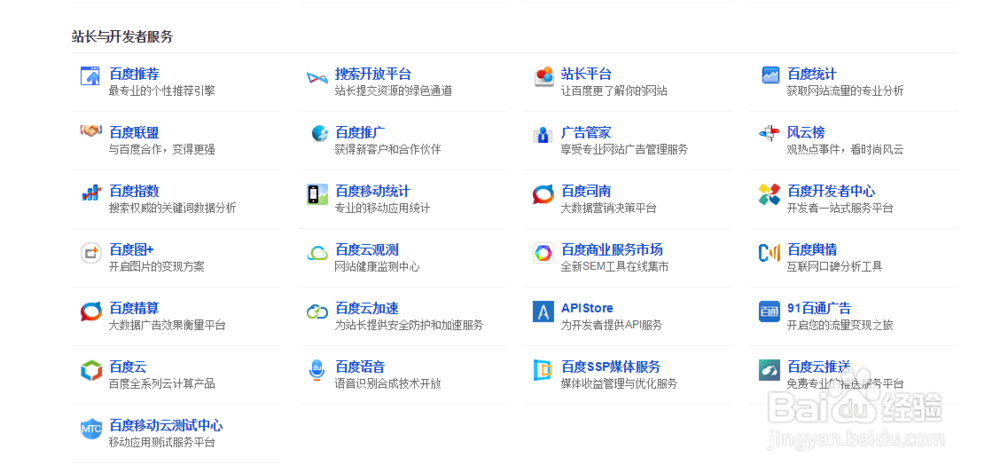1000x473 pixels.
Task: Open the 百度舆情 link
Action: (812, 250)
